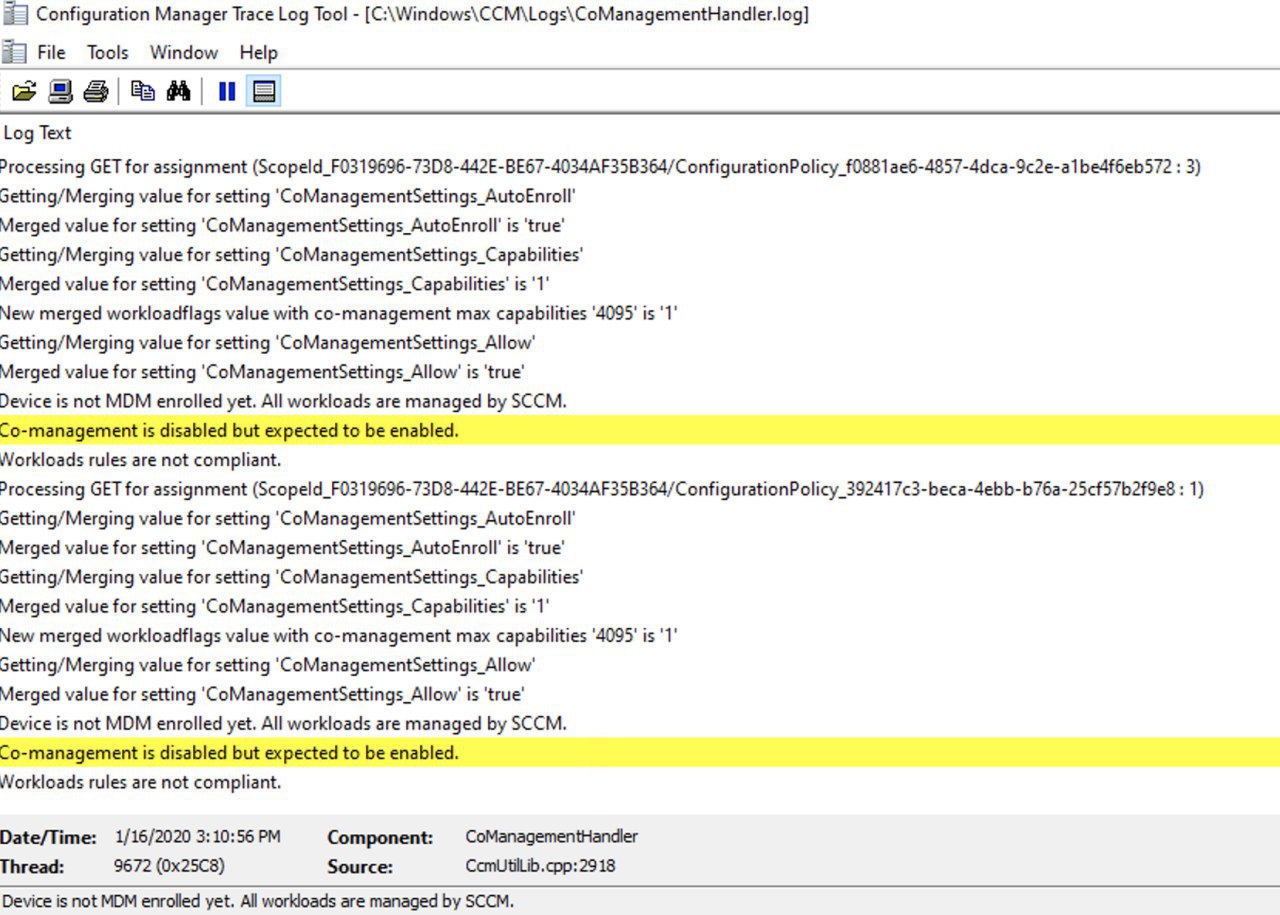The height and width of the screenshot is (915, 1280).
Task: Select Merged 'Capabilities' is '1' row under policy f0881ae6
Action: 640,284
